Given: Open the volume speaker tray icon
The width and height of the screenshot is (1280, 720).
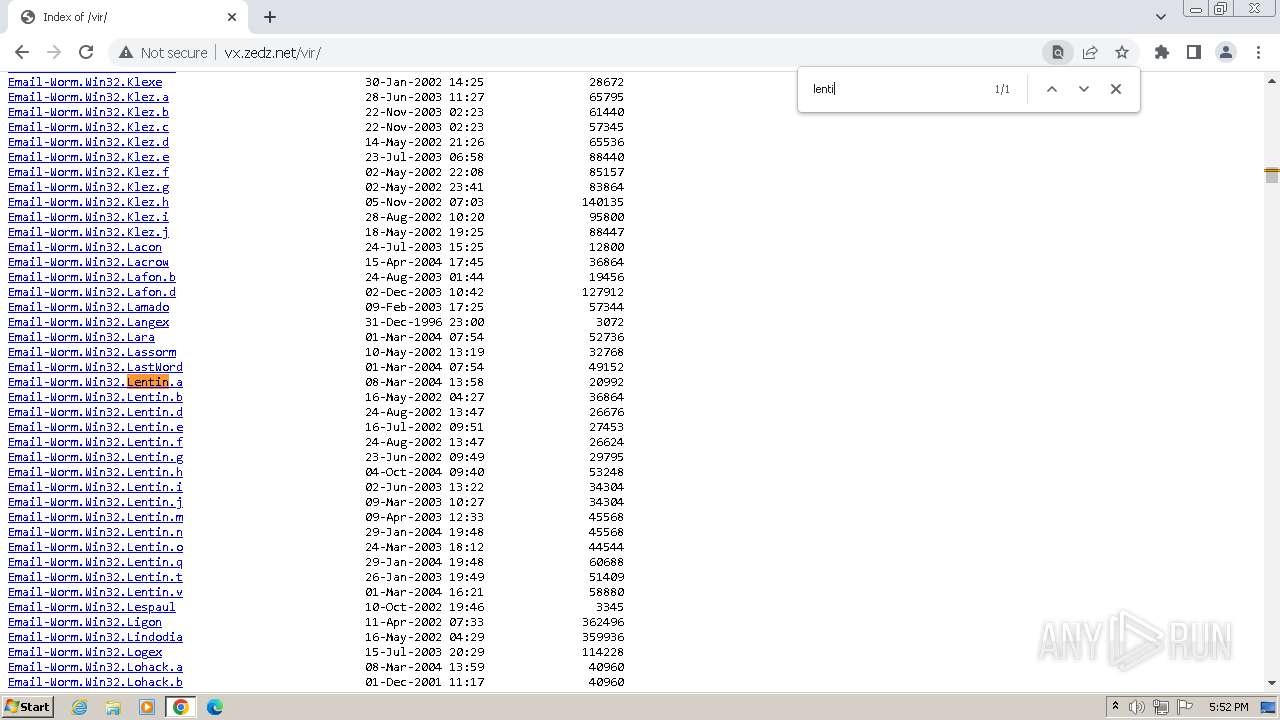Looking at the screenshot, I should tap(1137, 707).
